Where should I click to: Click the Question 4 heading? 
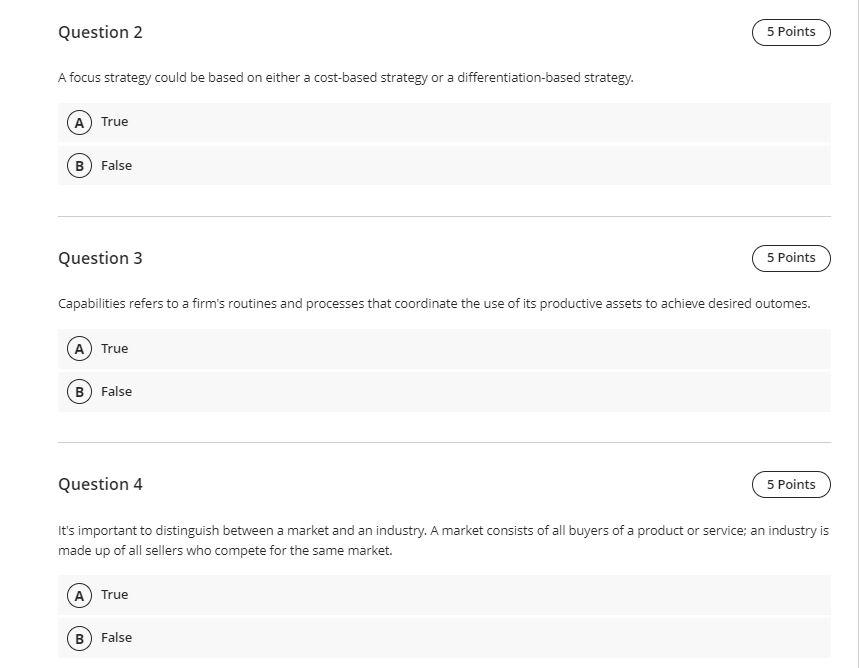click(x=100, y=484)
